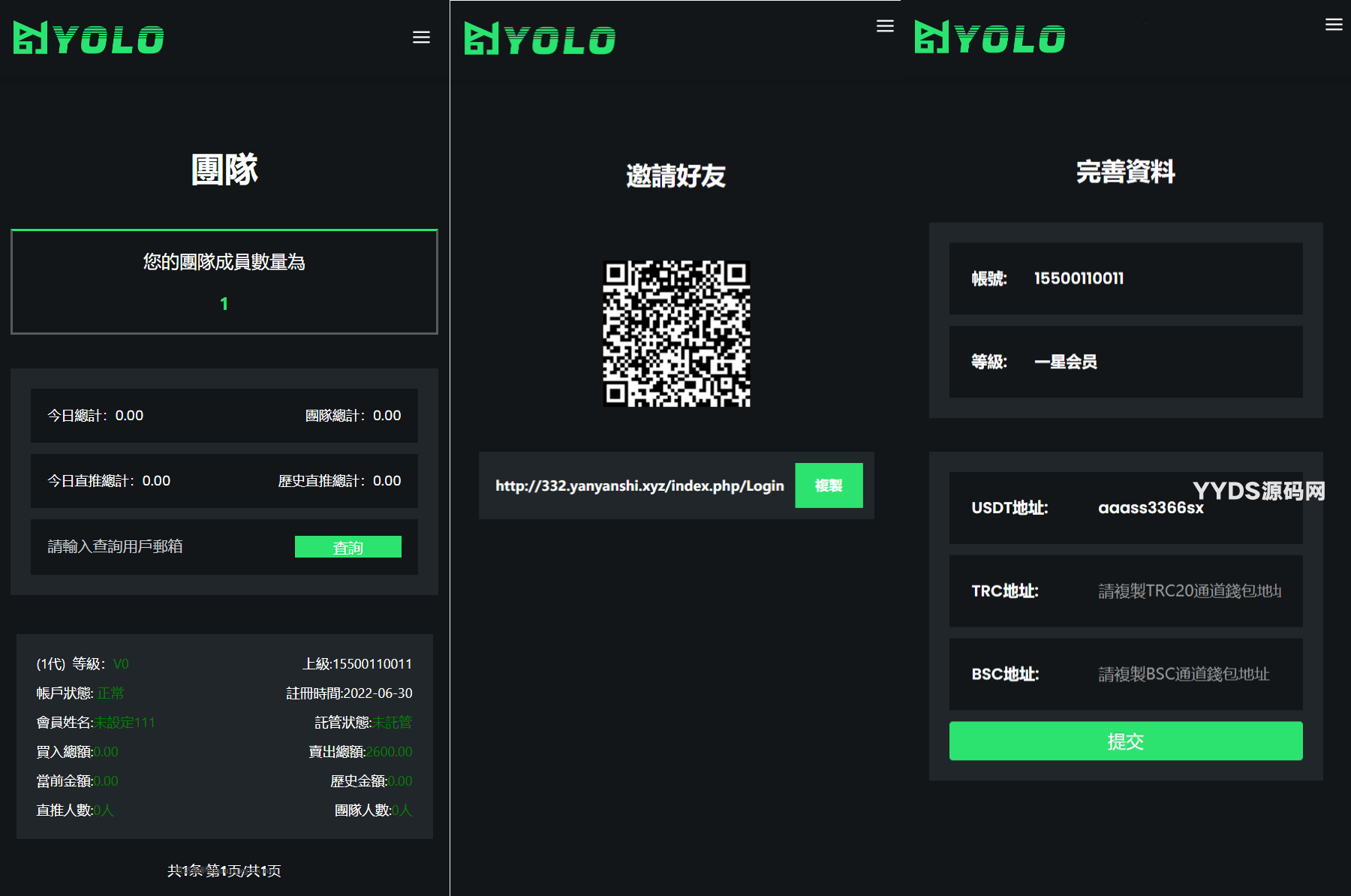Open hamburger menu on the Invite Friends (邀請好友) page
Viewport: 1351px width, 896px height.
click(x=885, y=26)
